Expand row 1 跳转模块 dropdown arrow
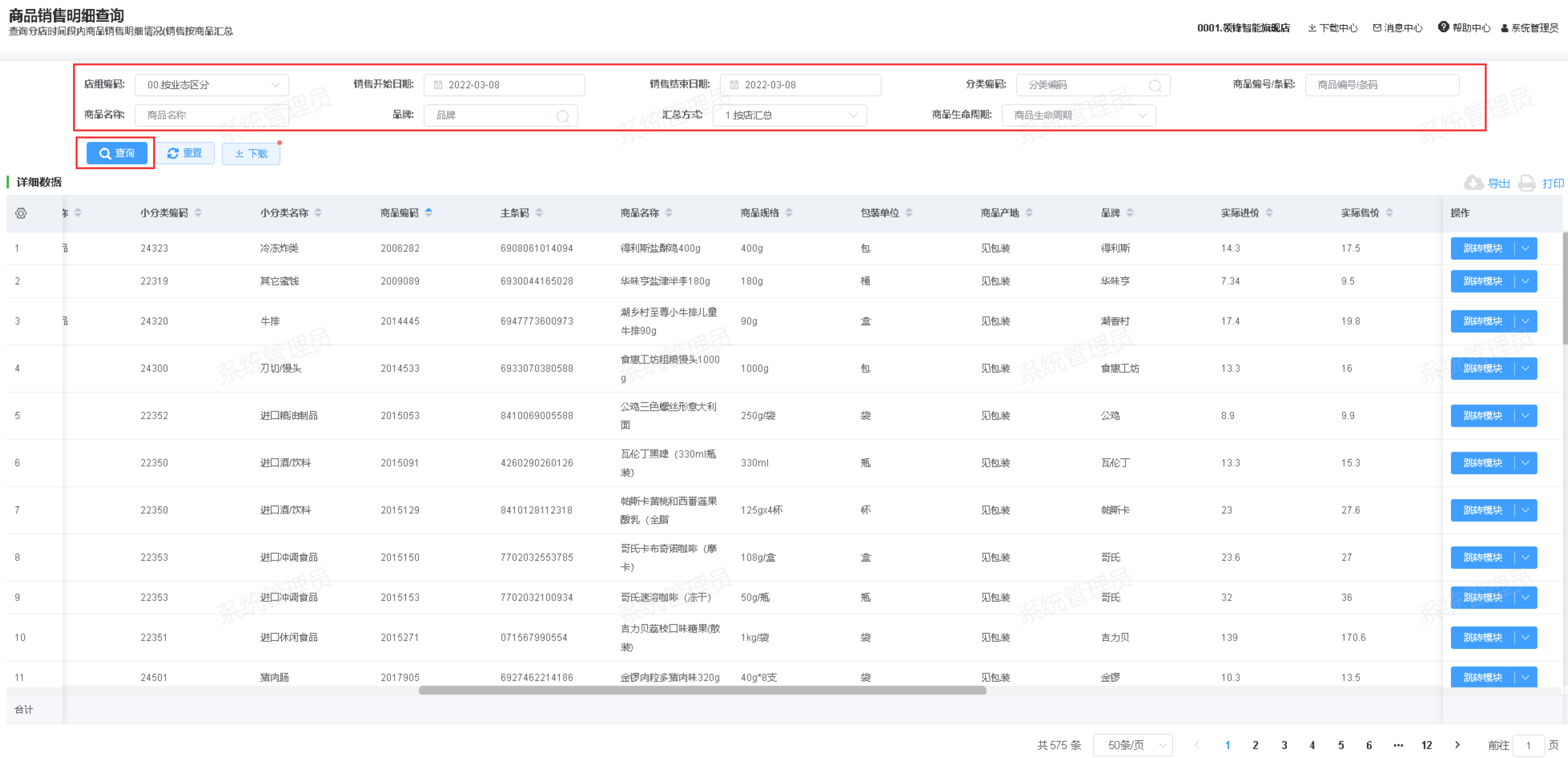Screen dimensions: 1568x758 (x=1526, y=248)
